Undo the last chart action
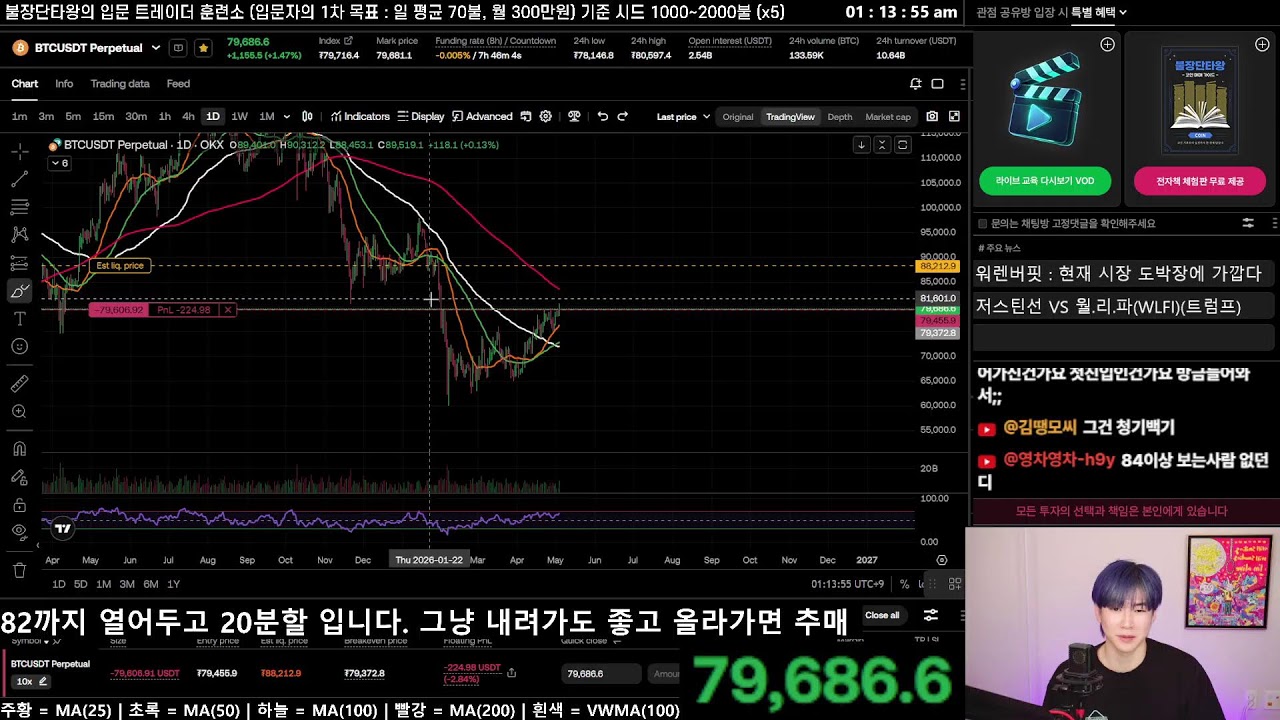 602,117
